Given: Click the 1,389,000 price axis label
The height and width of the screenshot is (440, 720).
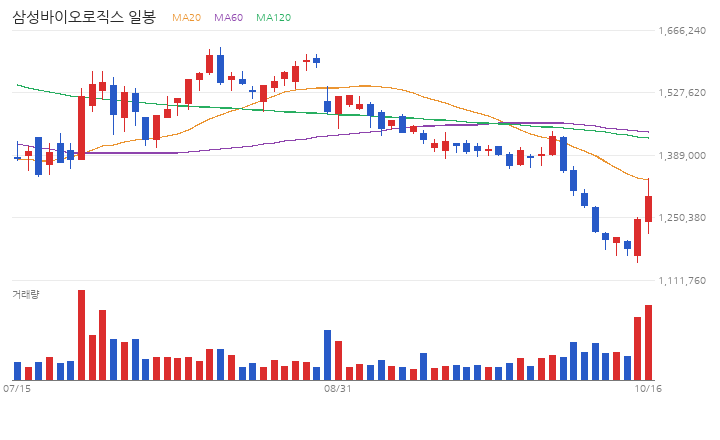Looking at the screenshot, I should pos(682,156).
